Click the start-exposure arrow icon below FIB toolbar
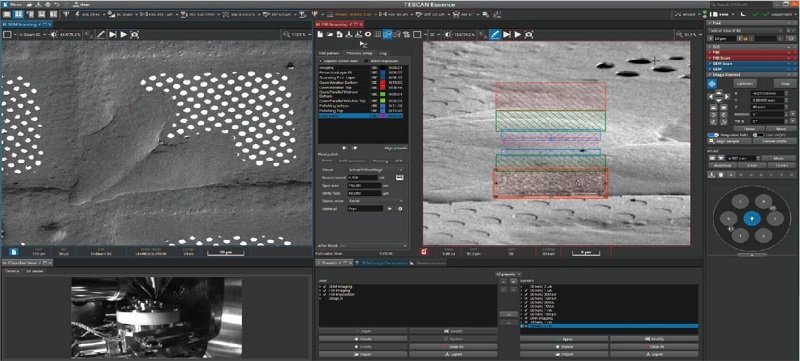800x361 pixels. (364, 44)
